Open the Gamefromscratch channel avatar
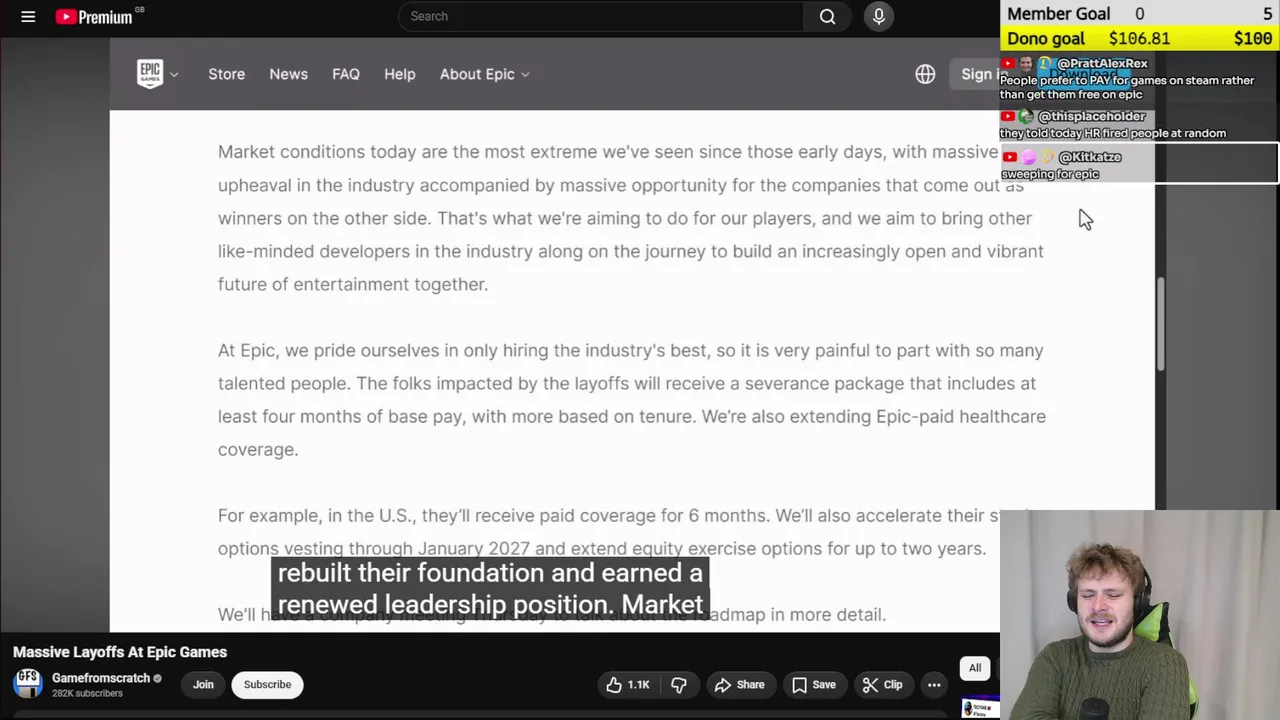 coord(28,684)
